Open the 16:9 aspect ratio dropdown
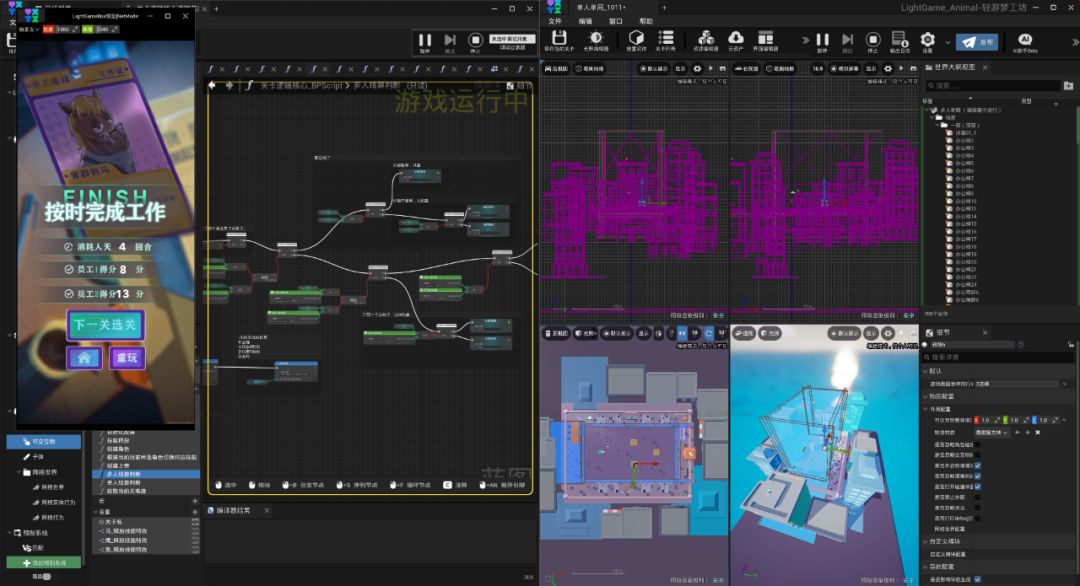The width and height of the screenshot is (1080, 586). 818,69
